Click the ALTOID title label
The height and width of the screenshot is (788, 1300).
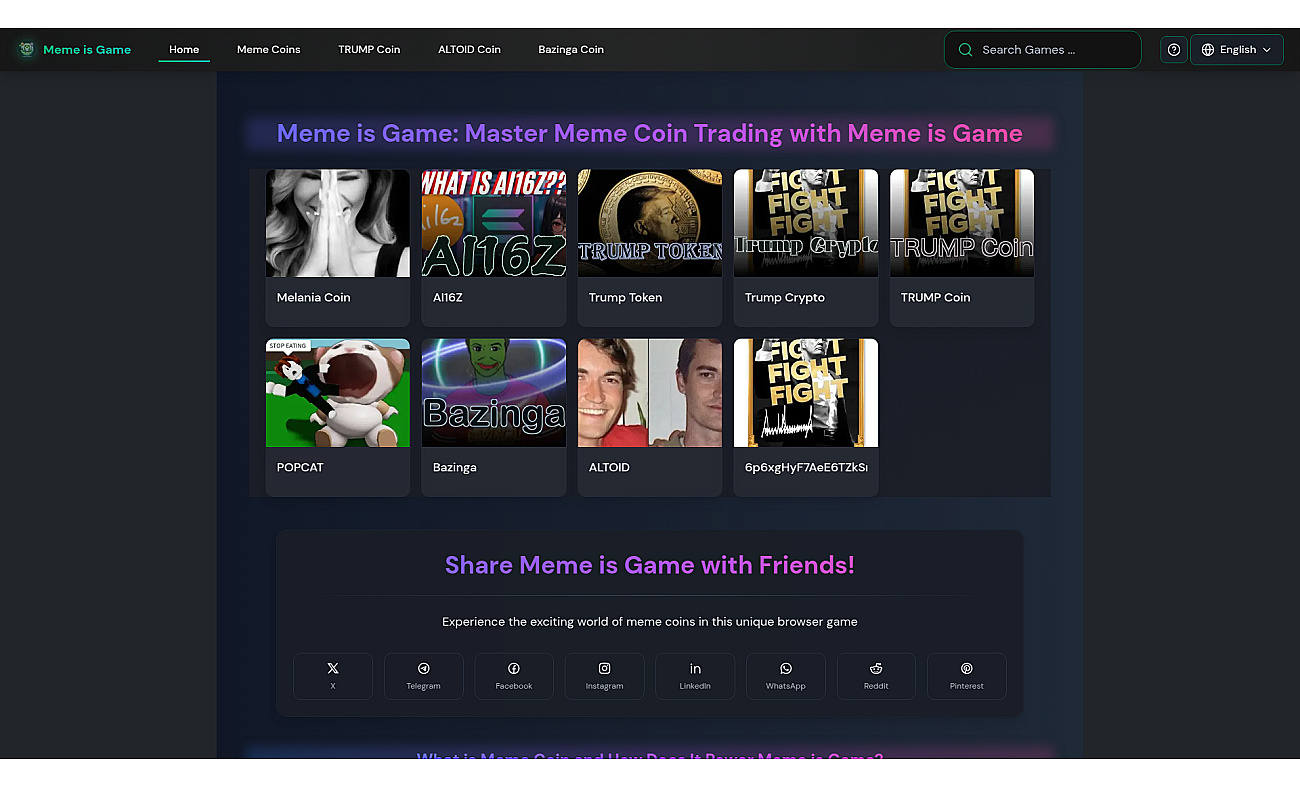coord(609,467)
